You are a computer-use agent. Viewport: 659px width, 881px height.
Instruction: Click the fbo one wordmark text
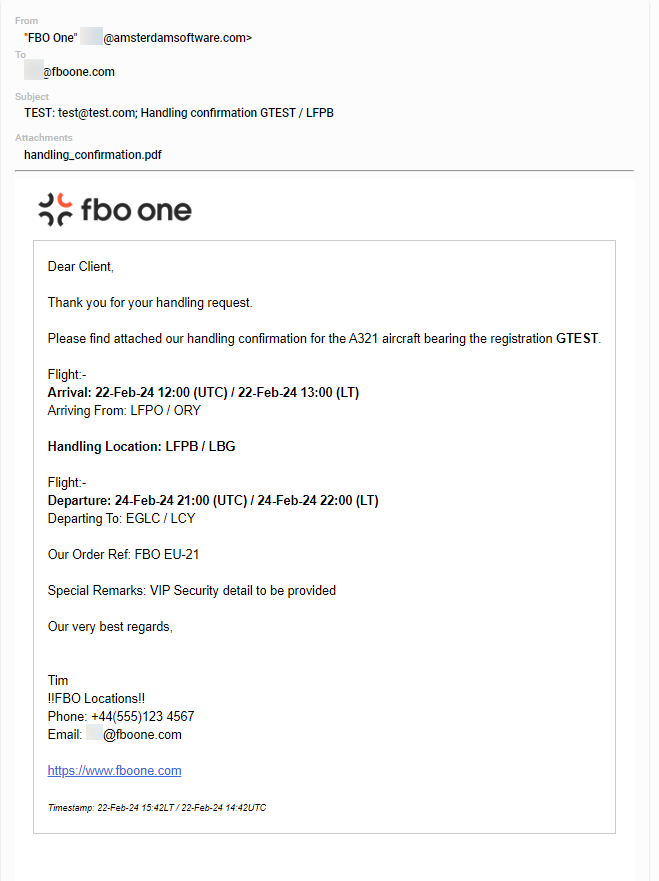[137, 210]
